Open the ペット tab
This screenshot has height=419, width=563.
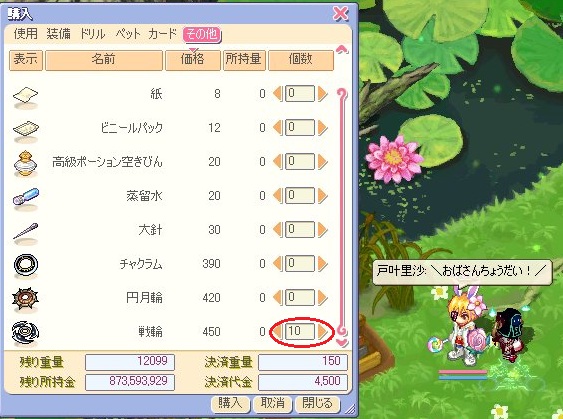128,34
